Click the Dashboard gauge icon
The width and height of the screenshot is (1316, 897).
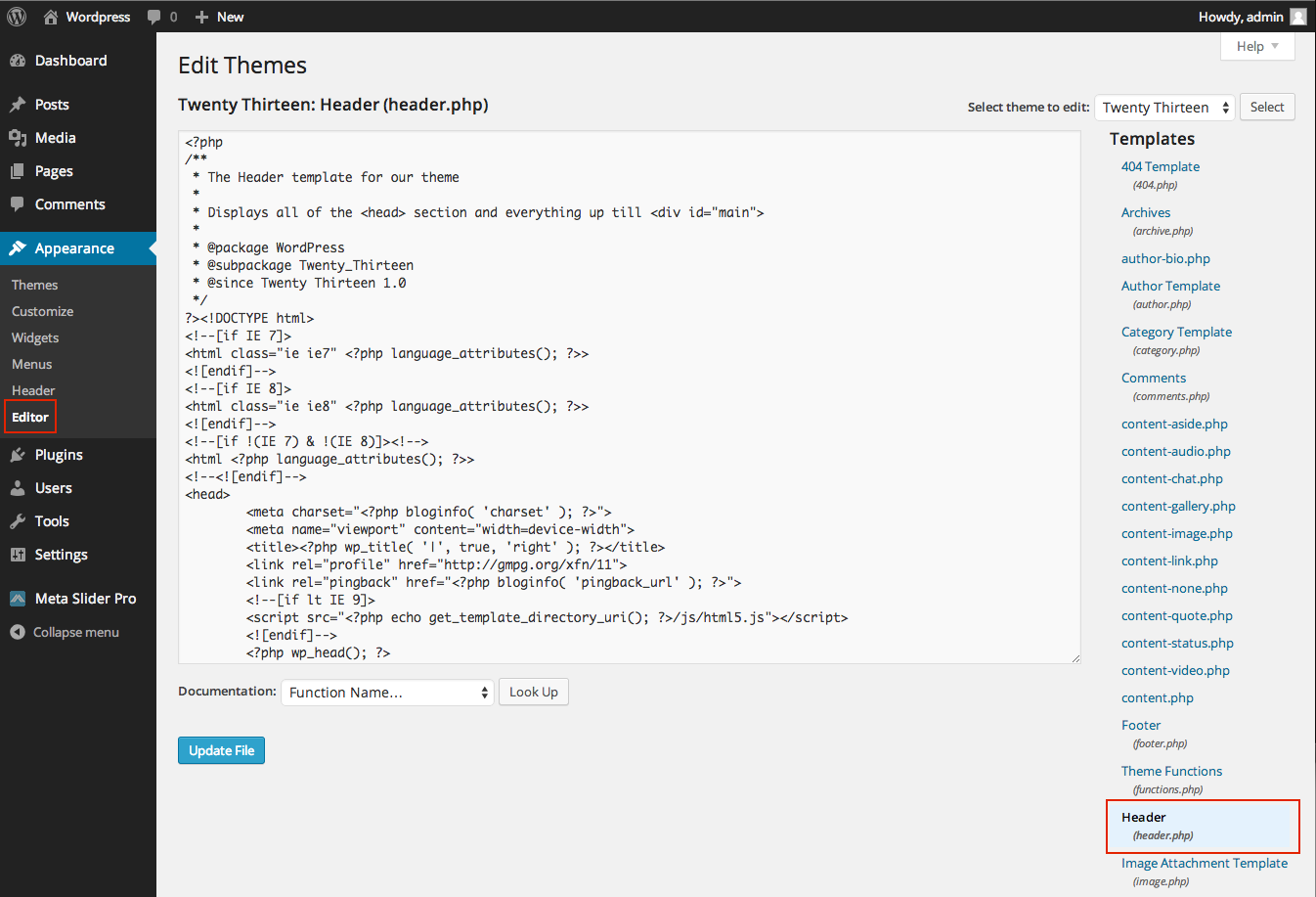(18, 61)
